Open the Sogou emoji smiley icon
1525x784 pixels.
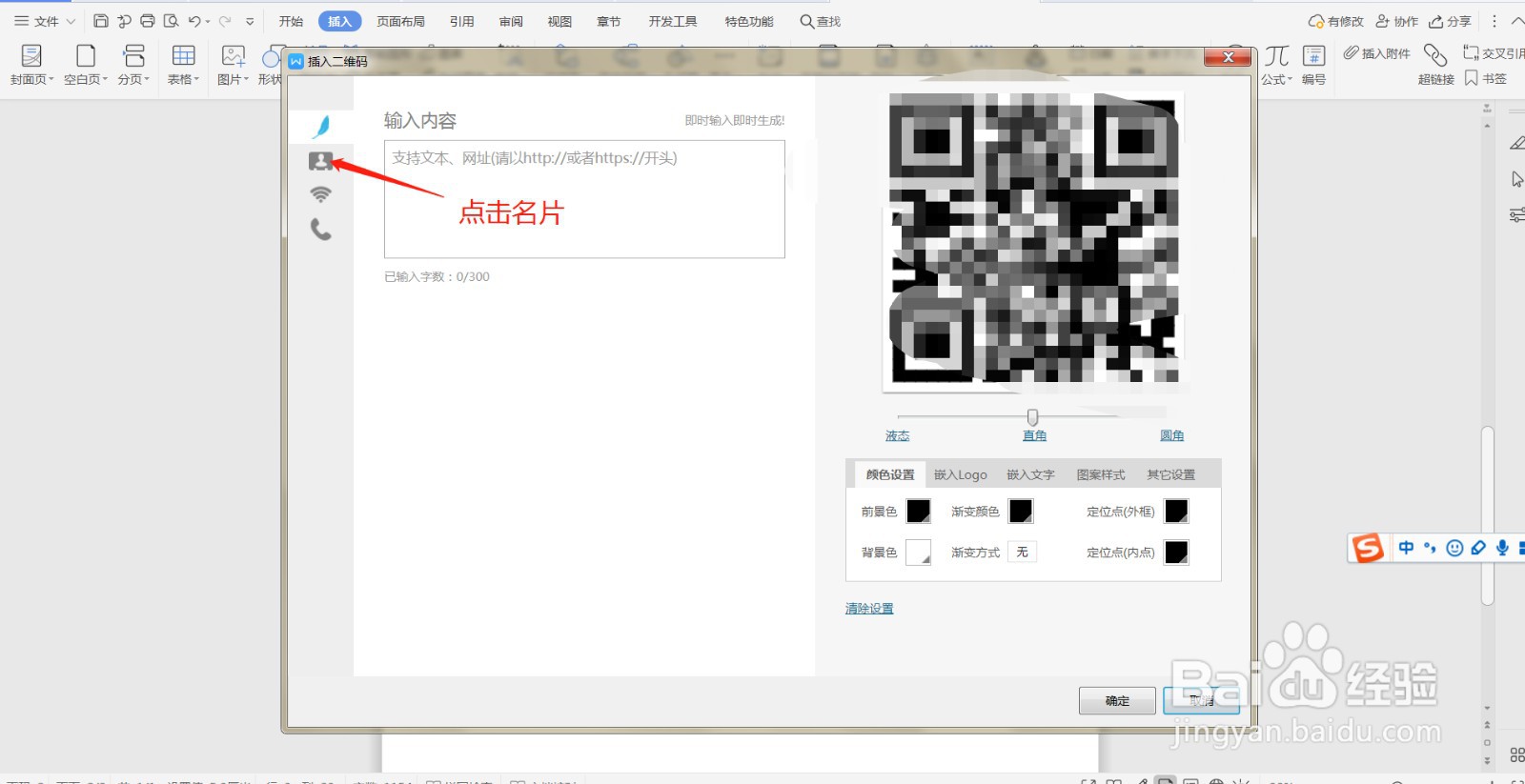pyautogui.click(x=1454, y=548)
